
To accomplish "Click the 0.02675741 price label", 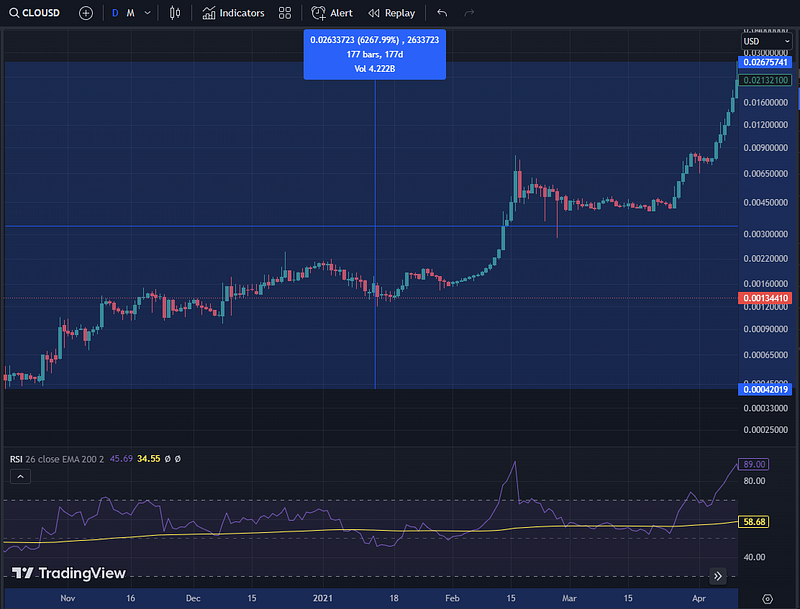I will (x=765, y=62).
